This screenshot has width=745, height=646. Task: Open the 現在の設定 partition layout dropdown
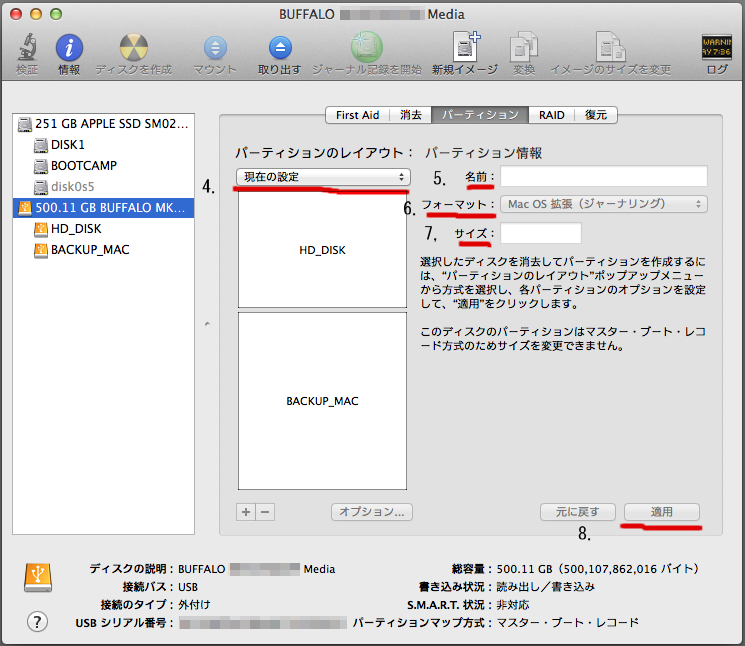(x=323, y=177)
